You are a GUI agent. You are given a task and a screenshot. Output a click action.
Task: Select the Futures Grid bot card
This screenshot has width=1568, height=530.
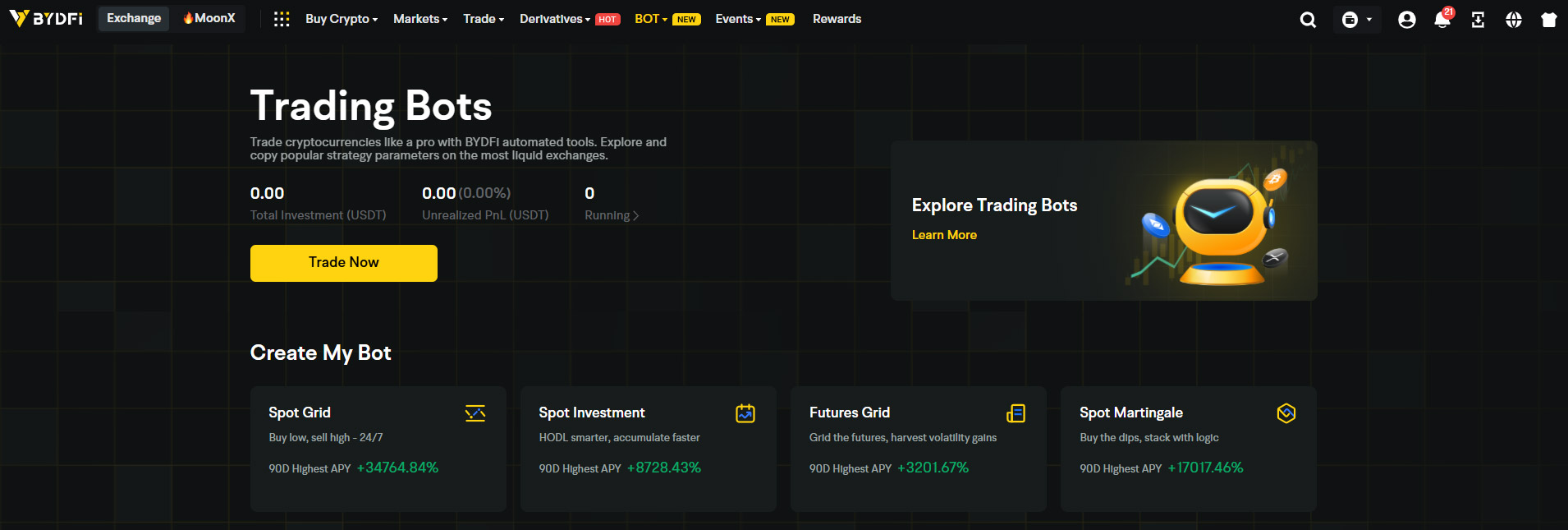(918, 449)
